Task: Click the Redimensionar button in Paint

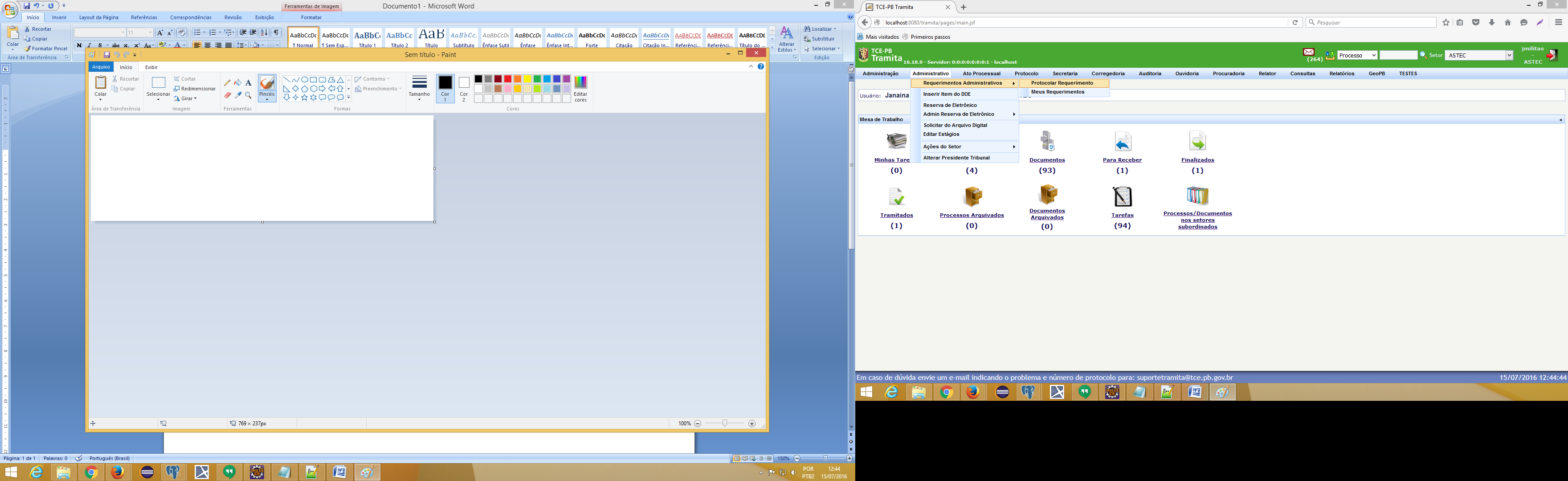Action: click(195, 89)
